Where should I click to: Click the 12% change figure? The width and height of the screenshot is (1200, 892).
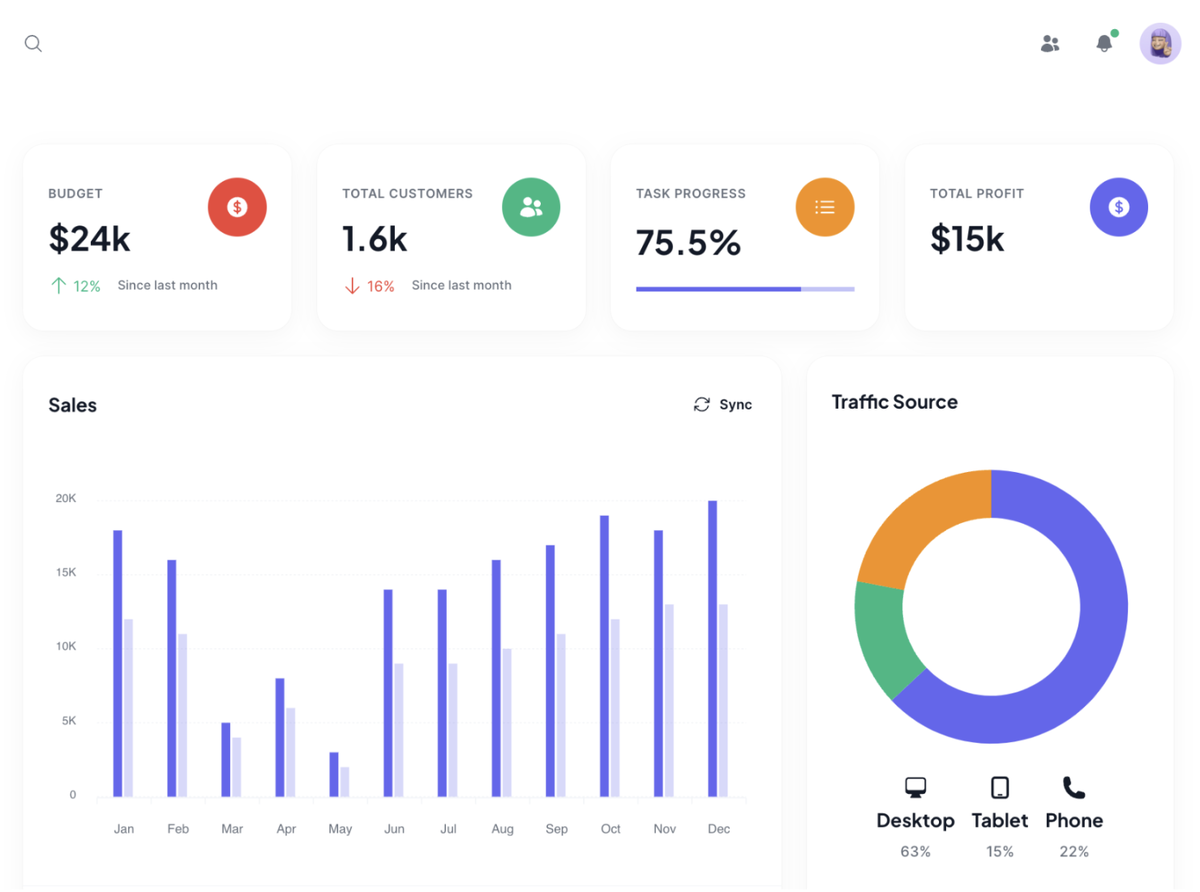(x=87, y=286)
